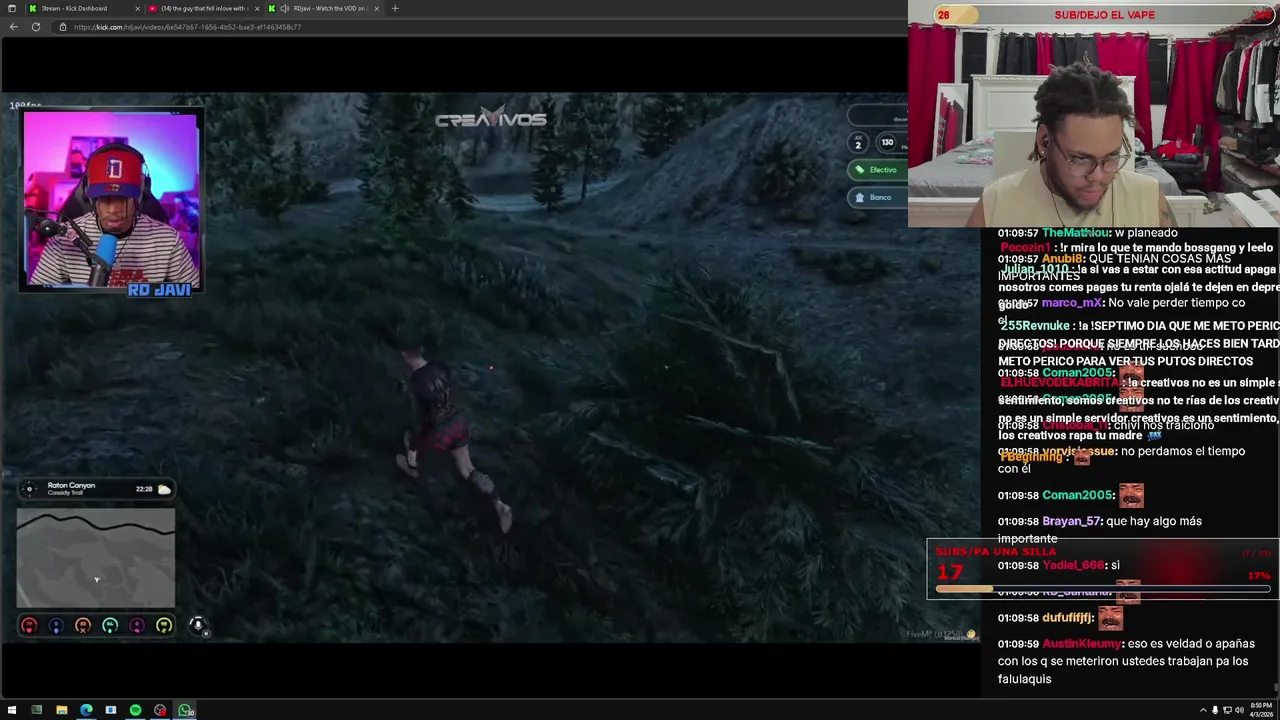This screenshot has width=1280, height=720.
Task: Click the site lock icon in address bar
Action: (x=63, y=27)
